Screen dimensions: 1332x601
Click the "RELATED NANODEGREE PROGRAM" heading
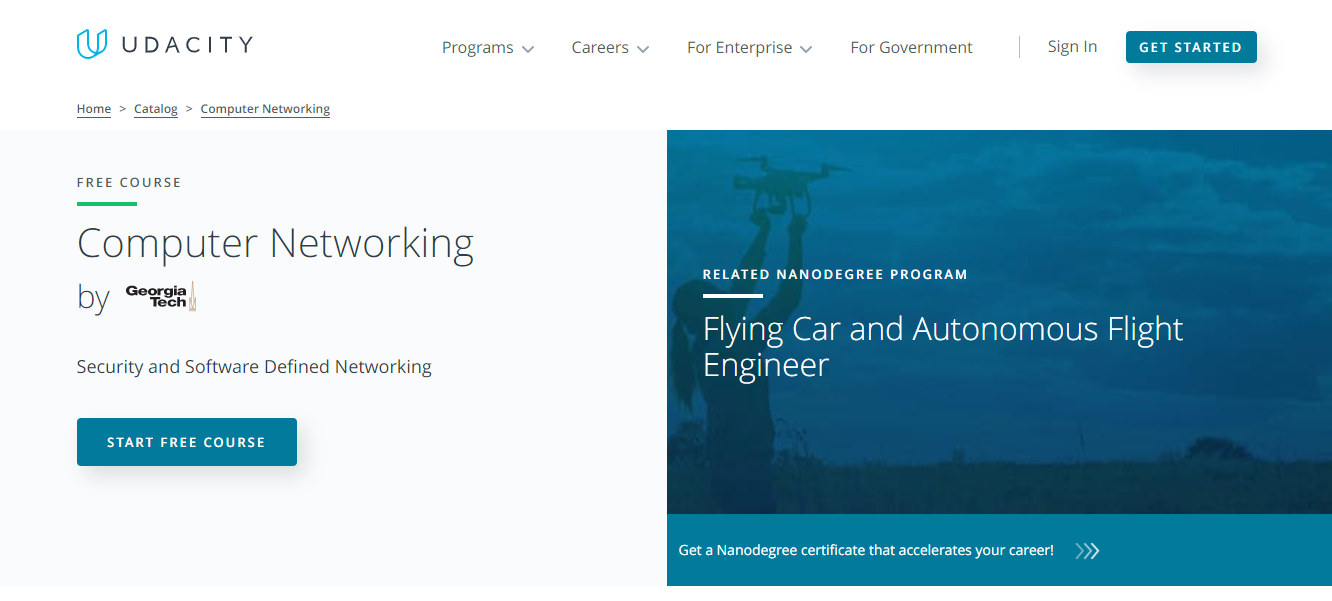(x=835, y=273)
